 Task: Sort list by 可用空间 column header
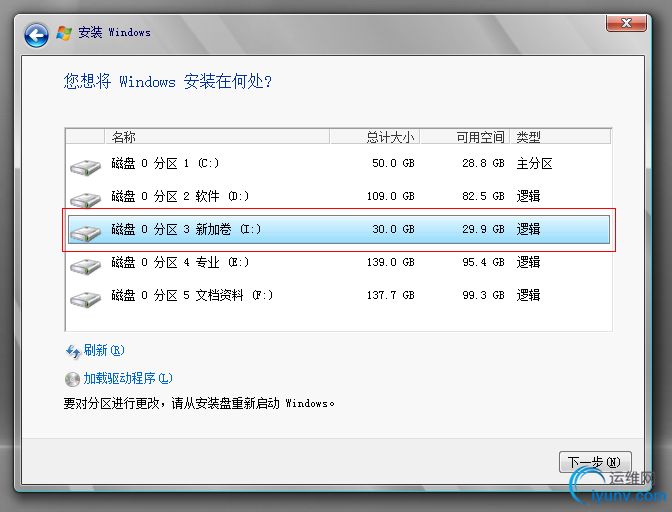tap(465, 137)
